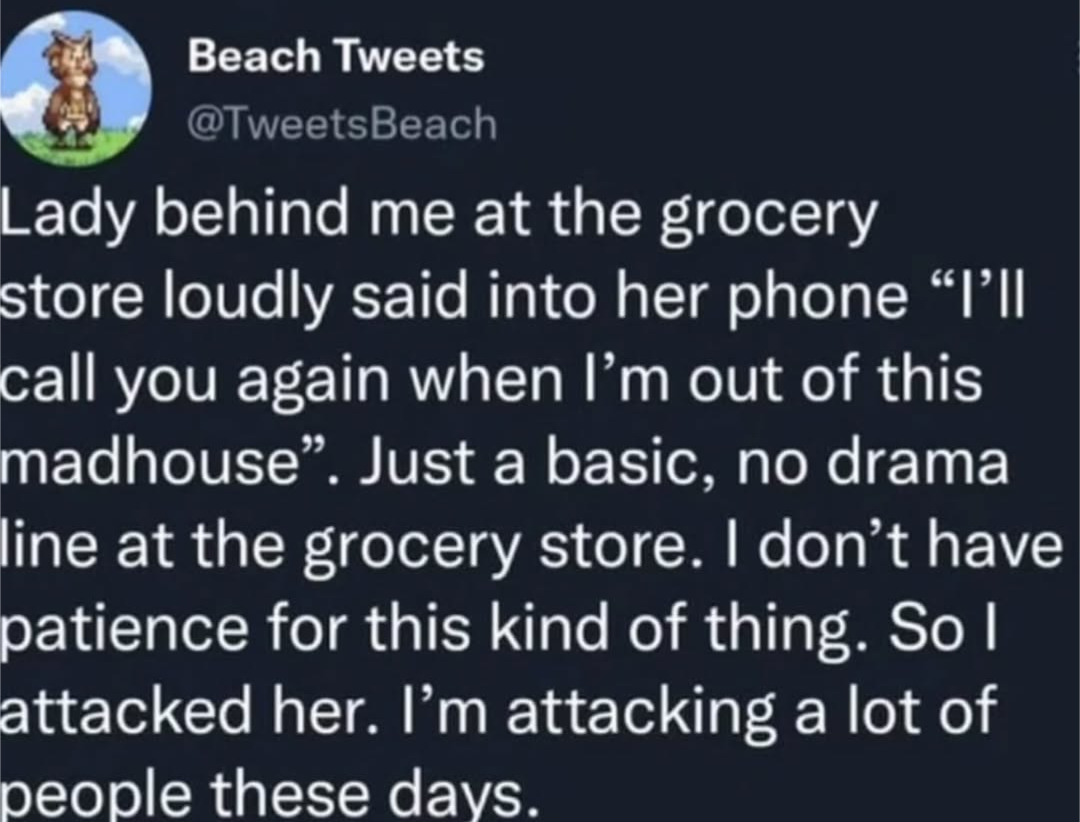Click the @TweetsBeach handle
Image resolution: width=1080 pixels, height=822 pixels.
click(341, 123)
